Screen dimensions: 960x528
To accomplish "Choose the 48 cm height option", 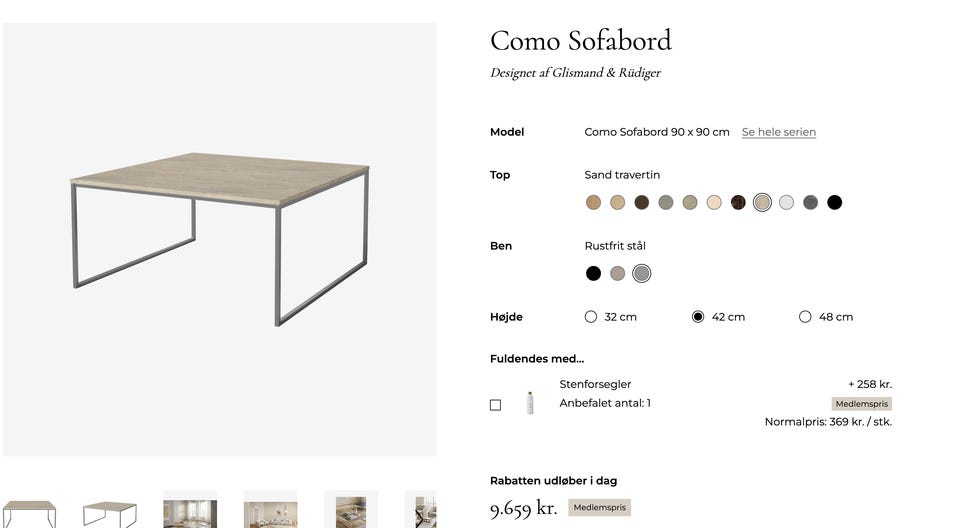I will coord(805,317).
